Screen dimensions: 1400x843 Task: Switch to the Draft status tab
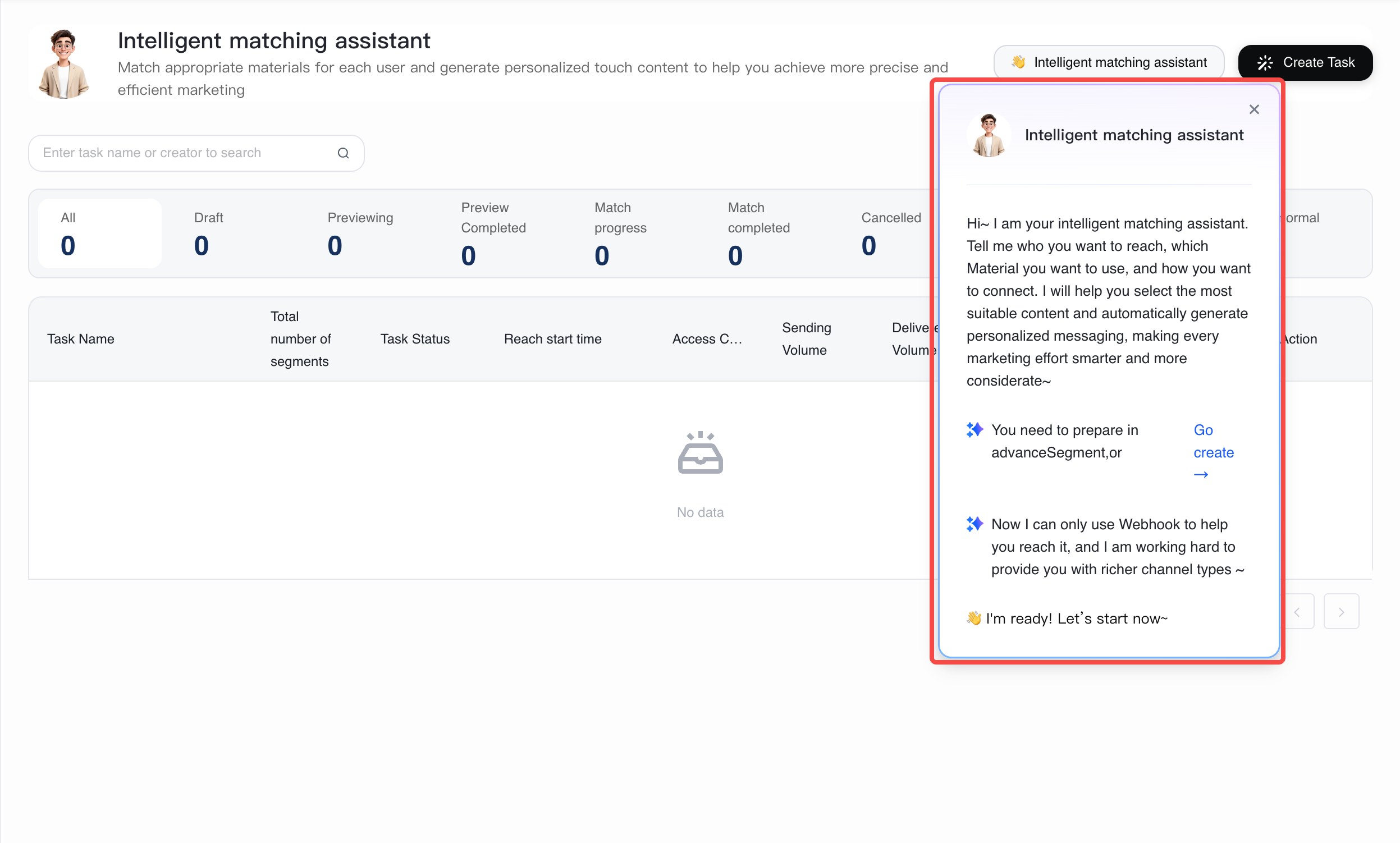coord(233,233)
